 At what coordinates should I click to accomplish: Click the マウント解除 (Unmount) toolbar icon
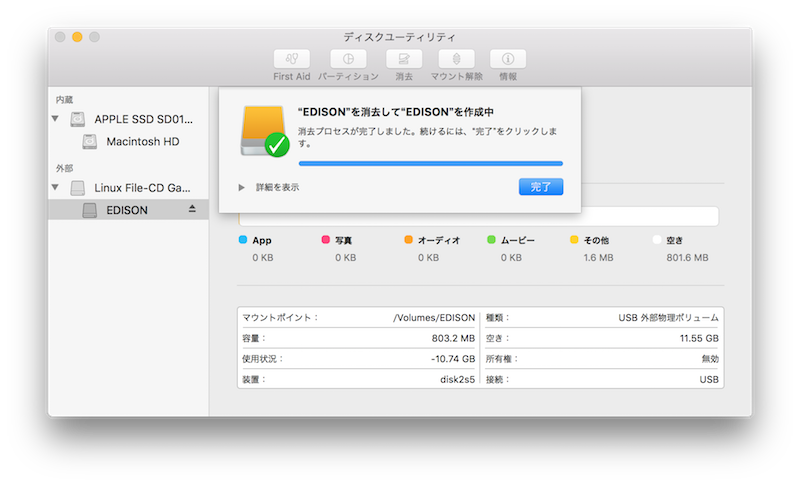tap(456, 59)
